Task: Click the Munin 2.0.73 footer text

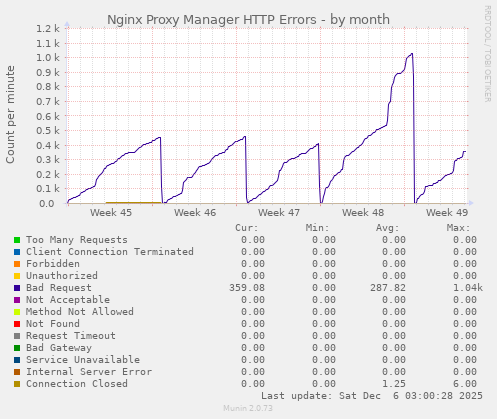Action: pyautogui.click(x=248, y=408)
